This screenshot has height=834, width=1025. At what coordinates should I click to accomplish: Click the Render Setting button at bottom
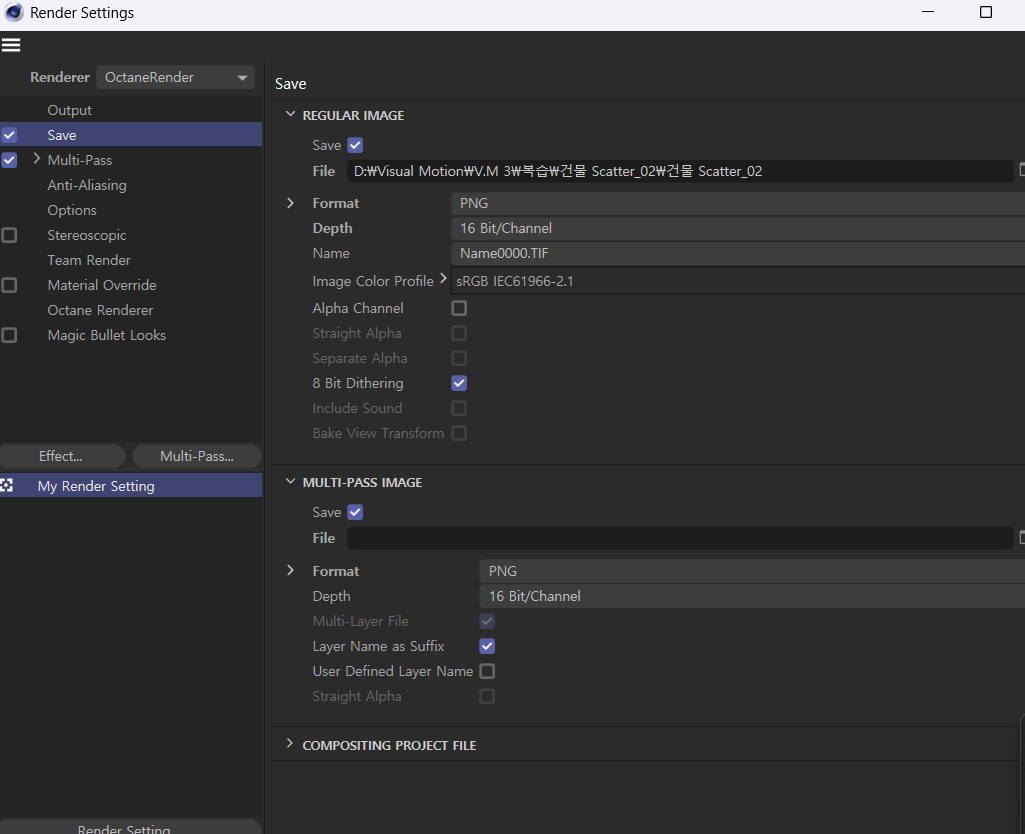129,827
